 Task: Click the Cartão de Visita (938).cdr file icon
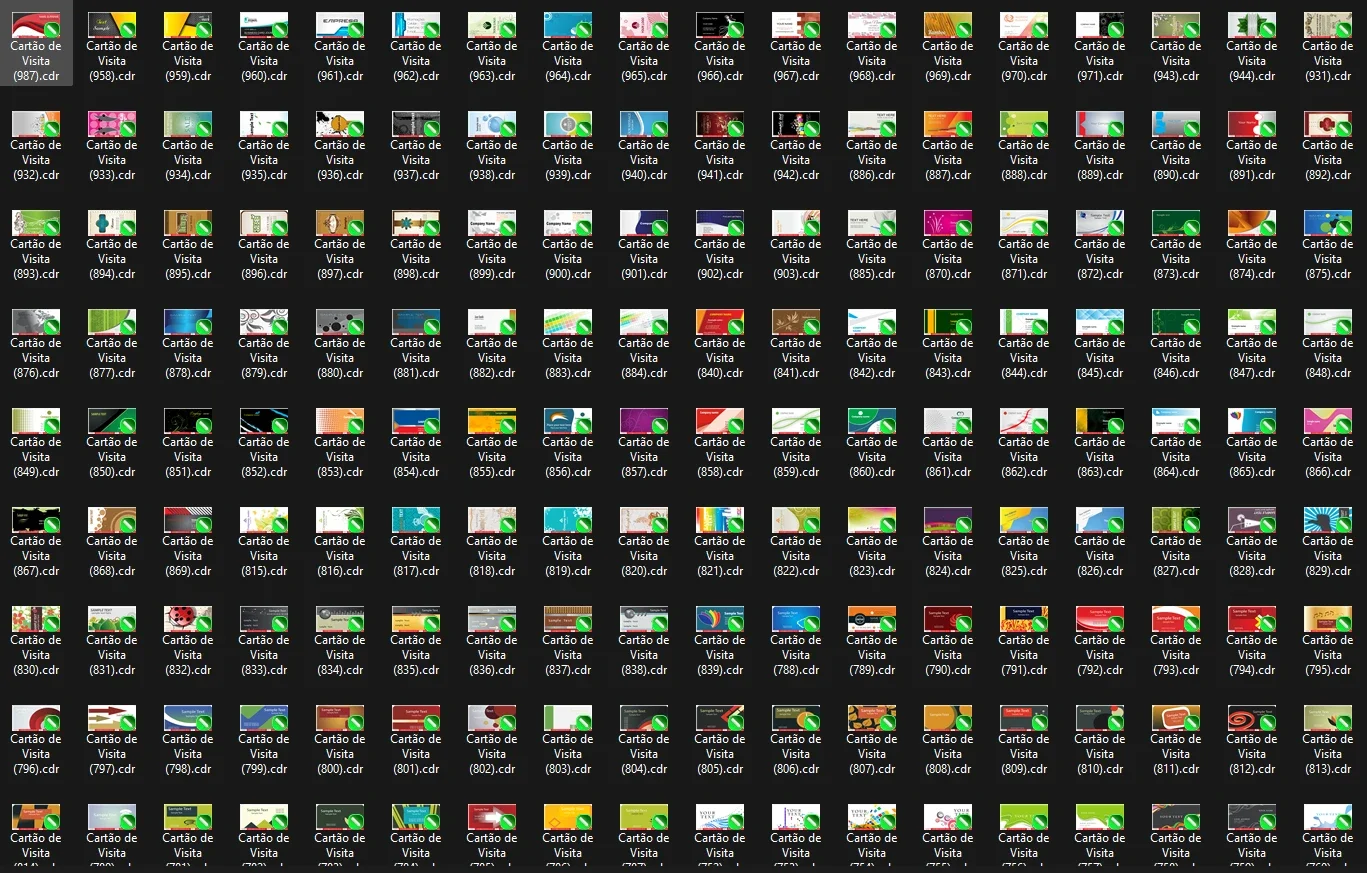(492, 124)
